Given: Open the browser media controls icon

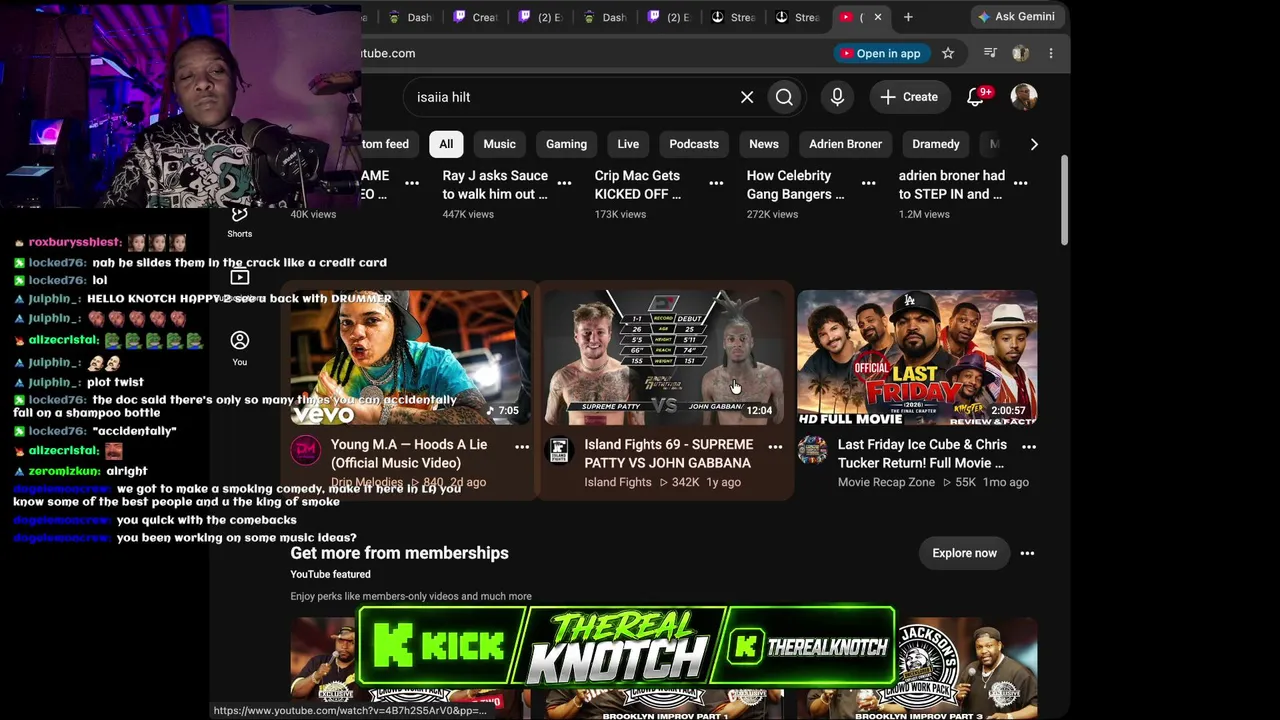Looking at the screenshot, I should (x=990, y=53).
